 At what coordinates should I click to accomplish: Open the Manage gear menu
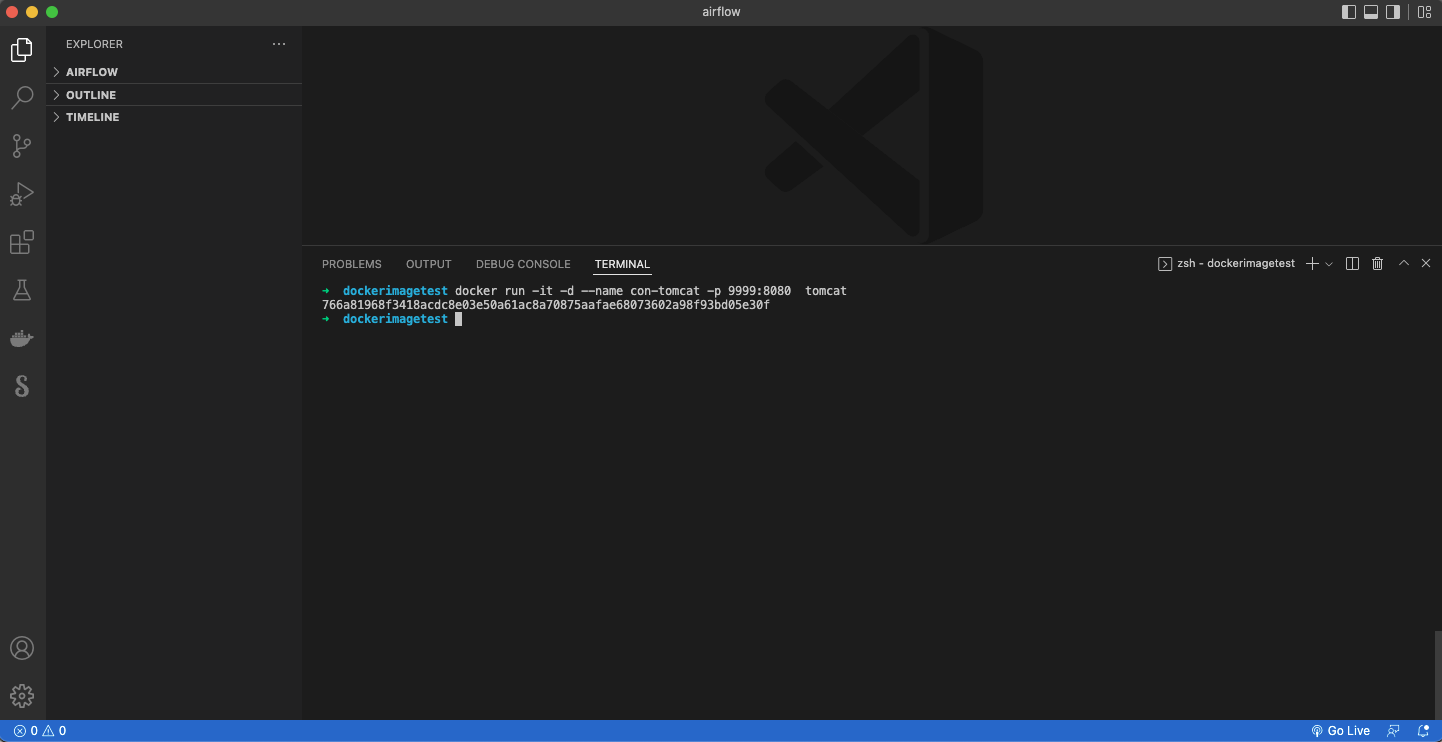22,696
